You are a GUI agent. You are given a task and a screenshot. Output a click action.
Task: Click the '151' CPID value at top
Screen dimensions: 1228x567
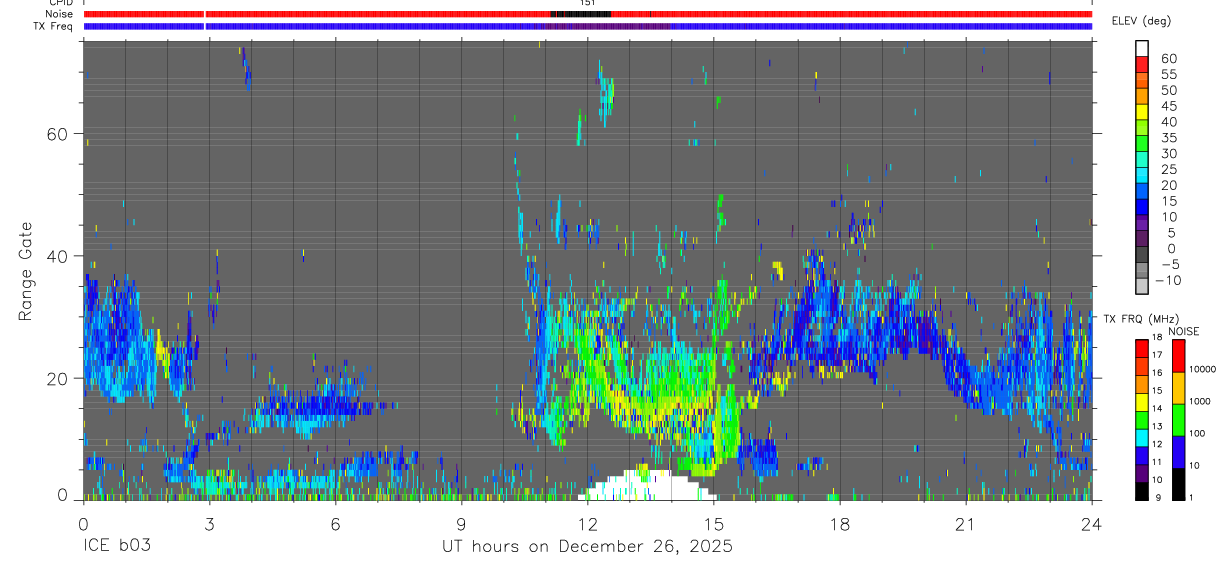588,3
